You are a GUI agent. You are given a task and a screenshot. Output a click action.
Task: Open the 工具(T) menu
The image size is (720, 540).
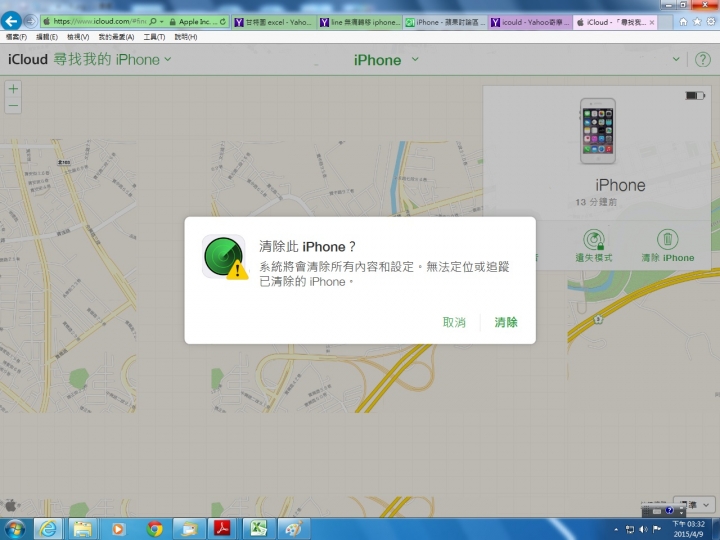tap(154, 37)
